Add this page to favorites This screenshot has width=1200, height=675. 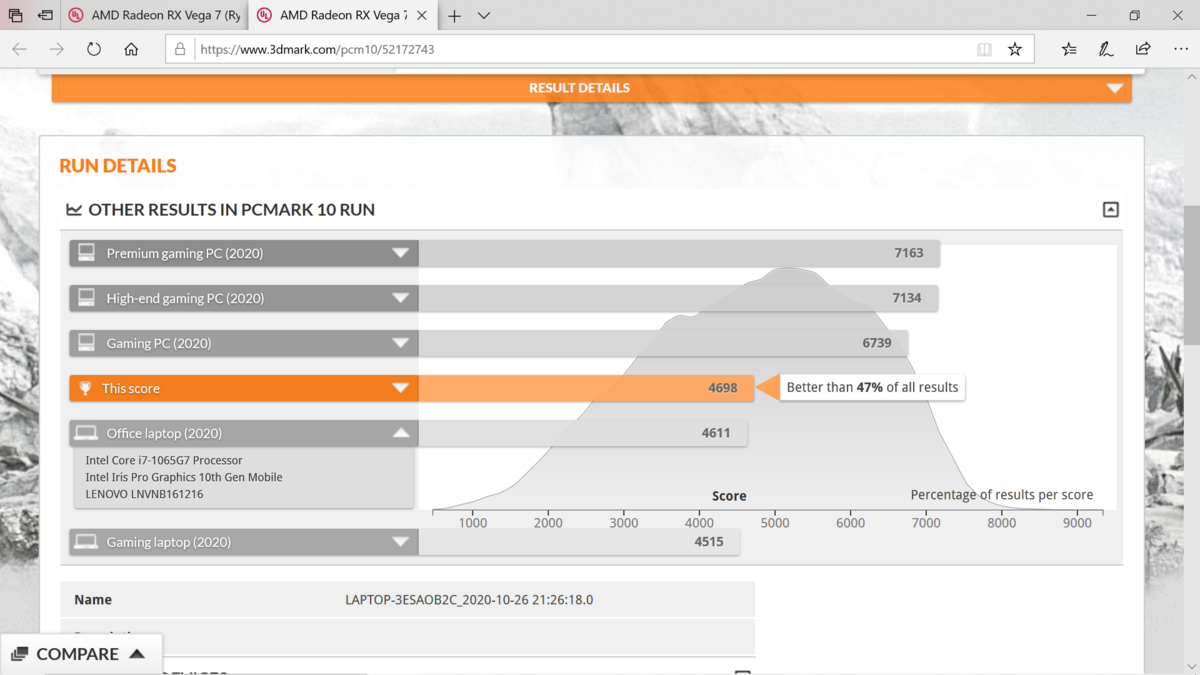pyautogui.click(x=1015, y=49)
